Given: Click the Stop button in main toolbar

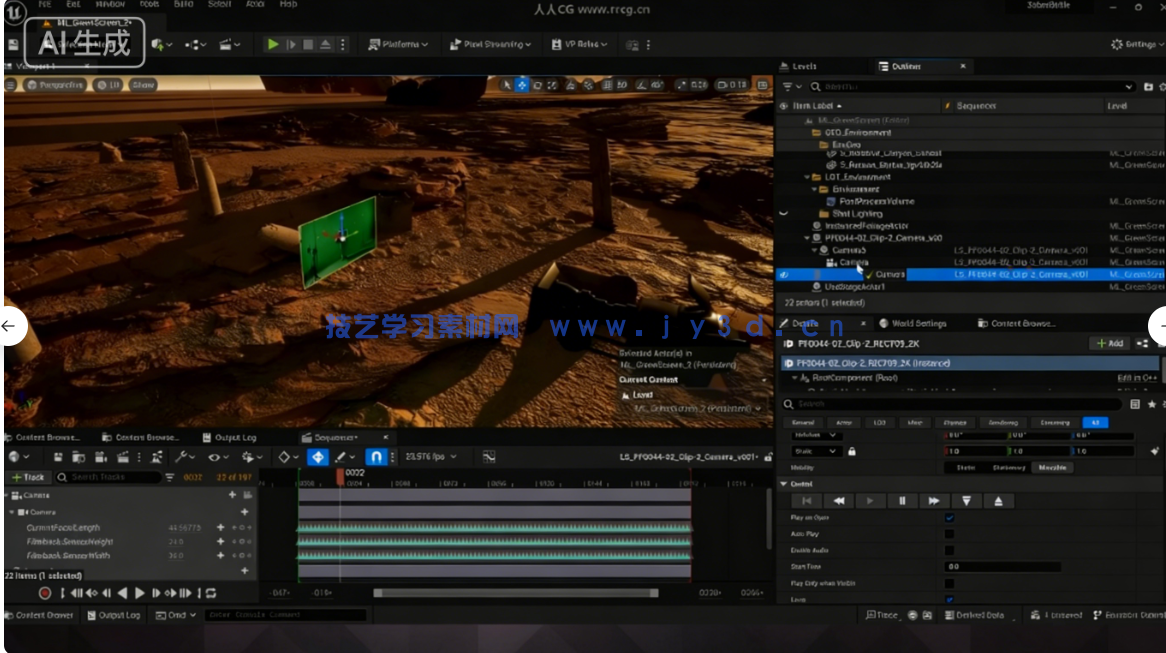Looking at the screenshot, I should click(x=308, y=44).
